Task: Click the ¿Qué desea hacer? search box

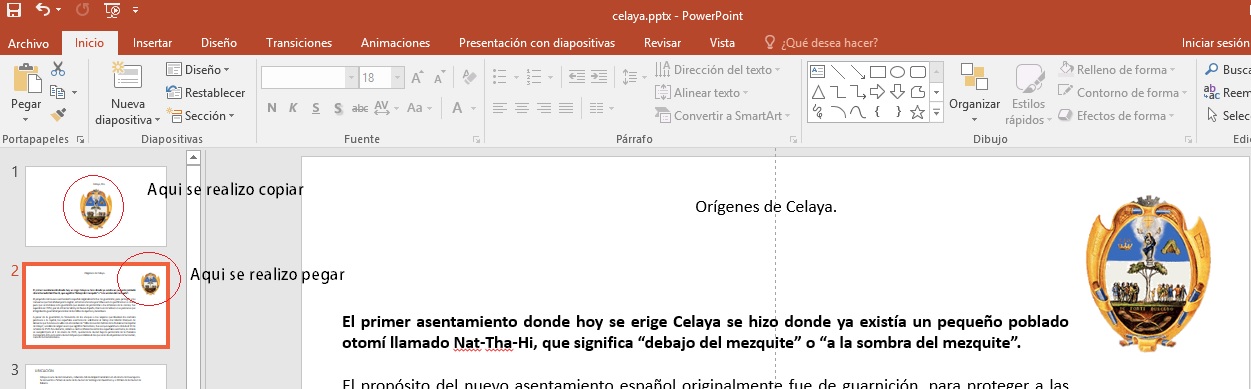Action: [821, 43]
